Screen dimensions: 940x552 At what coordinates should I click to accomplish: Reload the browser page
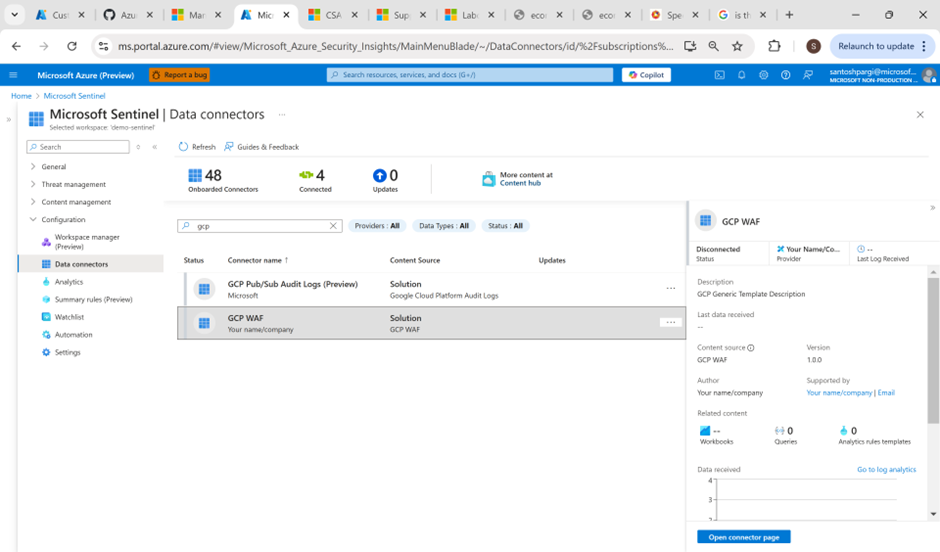point(72,46)
